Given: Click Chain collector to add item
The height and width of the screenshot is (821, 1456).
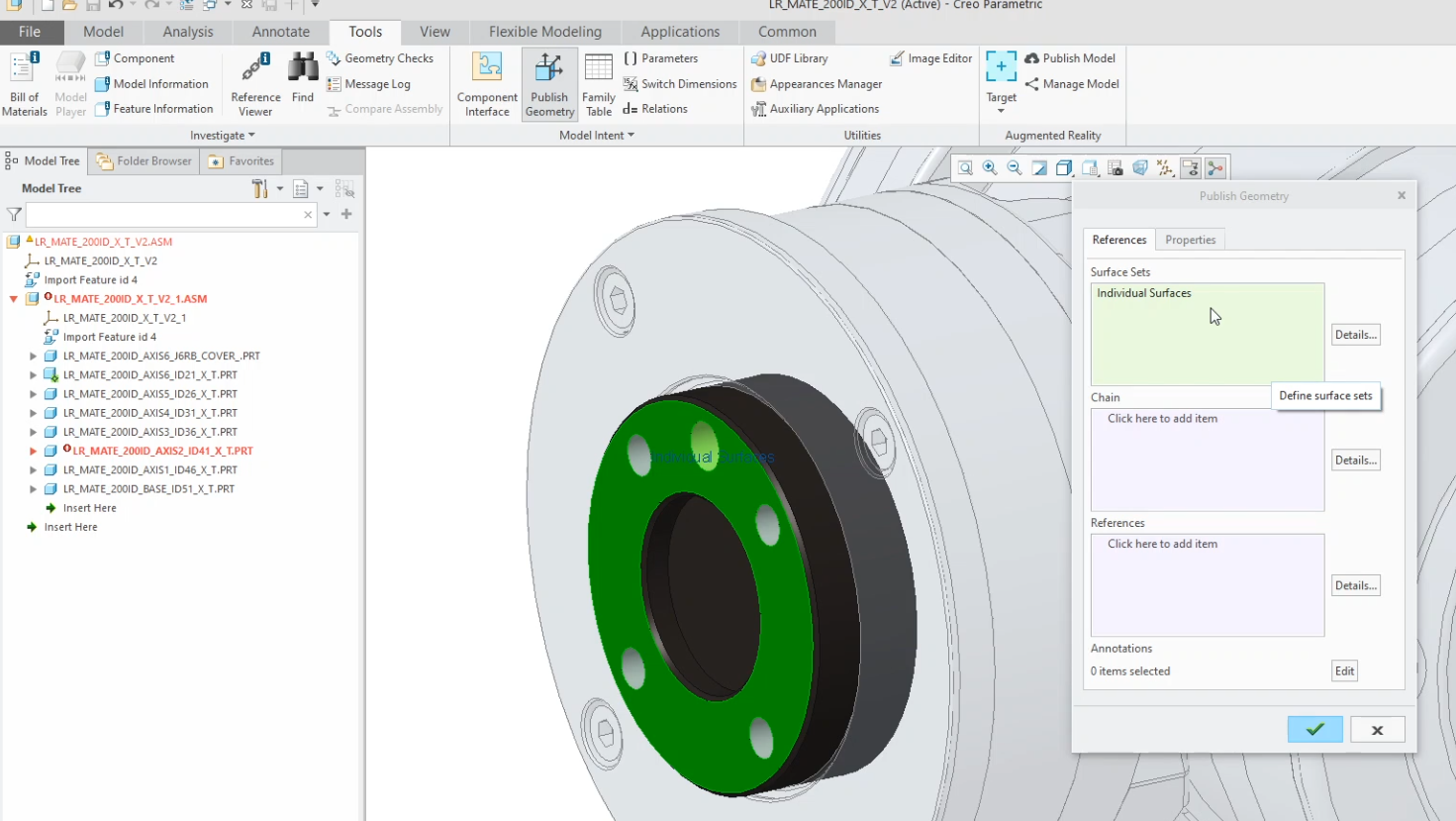Looking at the screenshot, I should pos(1207,460).
